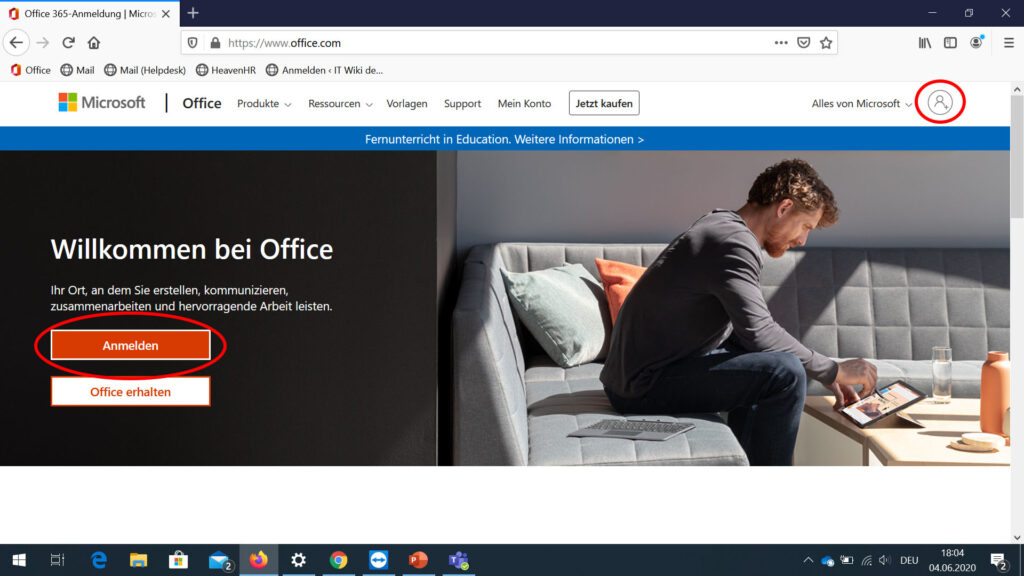Open the notification center icon
Viewport: 1024px width, 576px height.
[999, 561]
